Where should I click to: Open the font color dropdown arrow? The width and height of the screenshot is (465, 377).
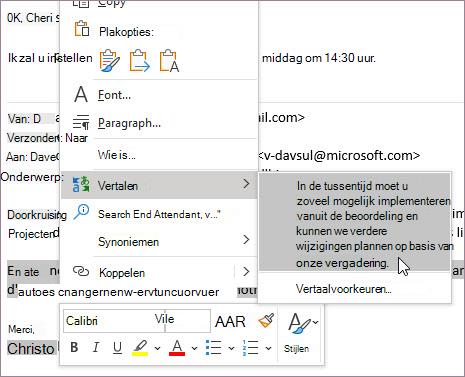point(194,349)
